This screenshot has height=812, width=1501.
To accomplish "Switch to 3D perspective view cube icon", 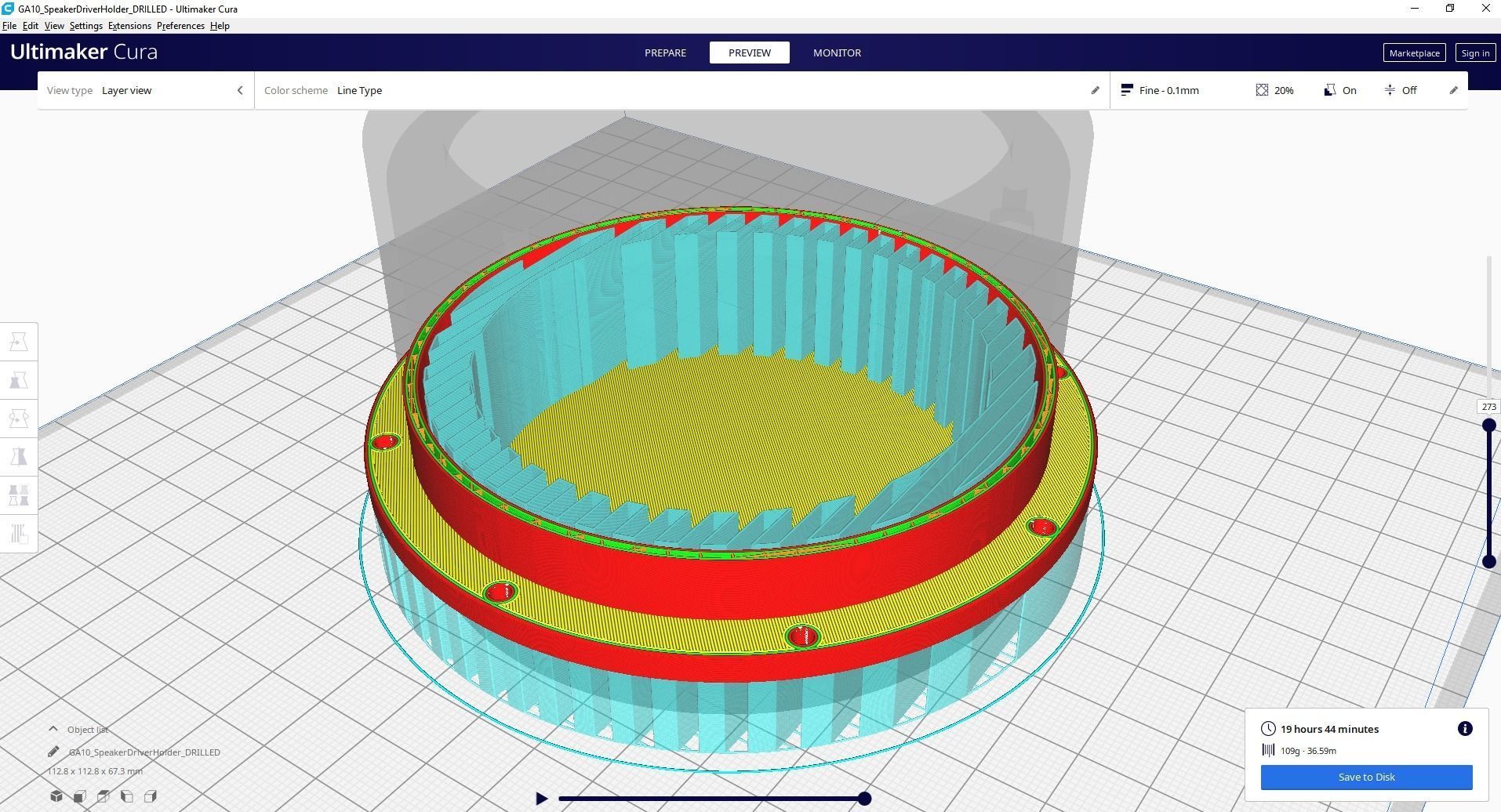I will click(x=56, y=796).
